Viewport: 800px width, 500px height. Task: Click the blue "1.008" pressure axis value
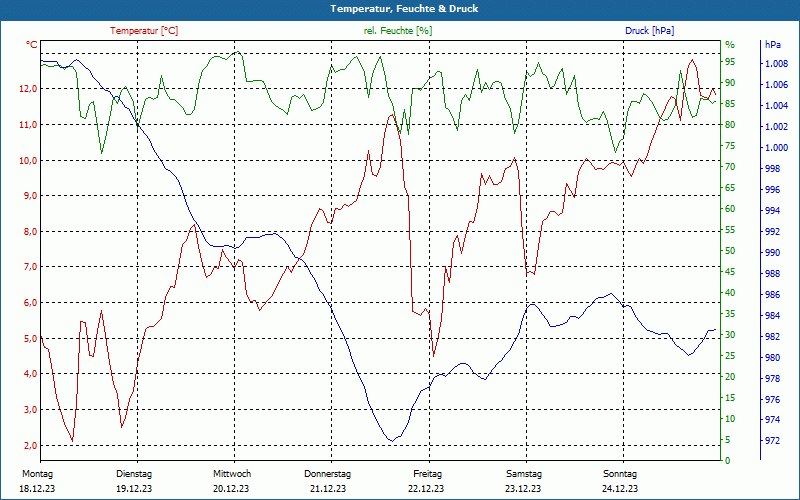coord(777,64)
